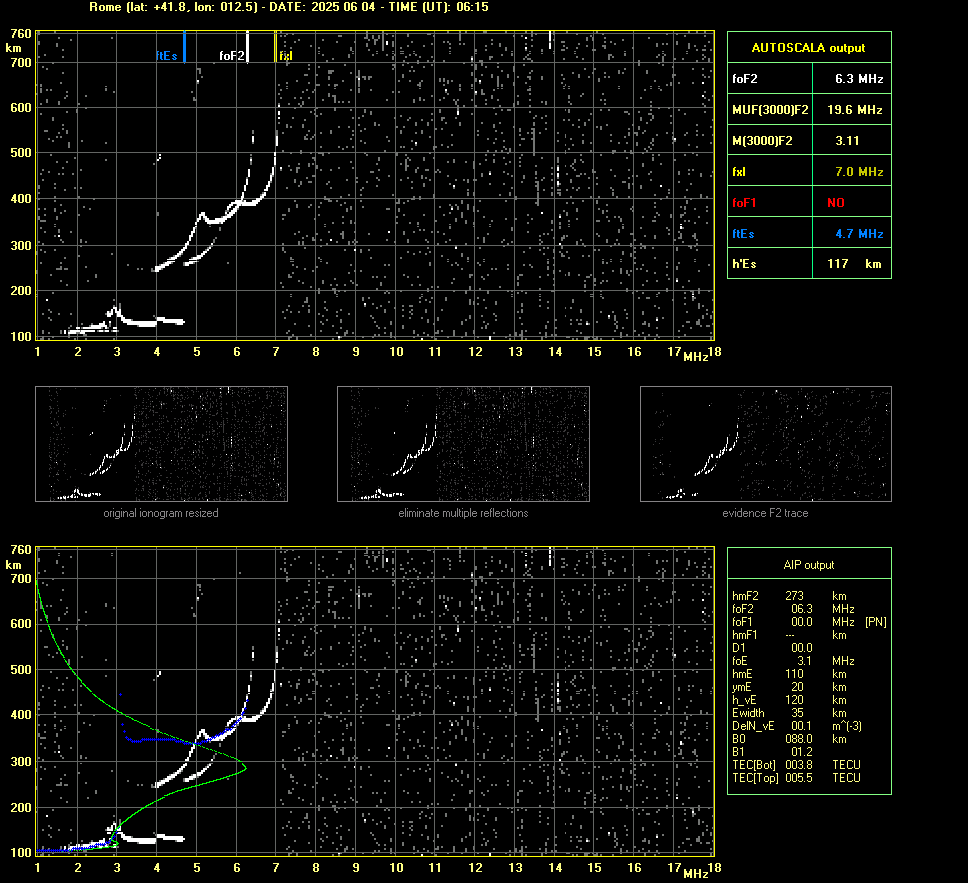Screen dimensions: 968x883
Task: Click the hmF1 row label
Action: (x=745, y=635)
